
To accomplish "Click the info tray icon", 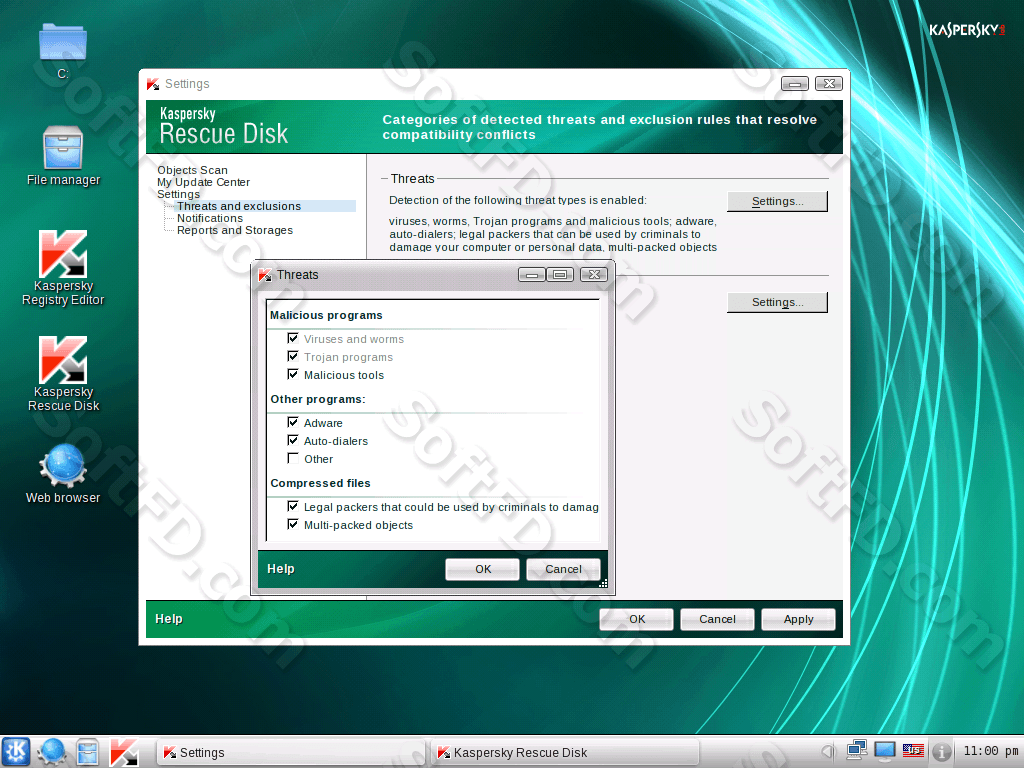I will pyautogui.click(x=941, y=751).
